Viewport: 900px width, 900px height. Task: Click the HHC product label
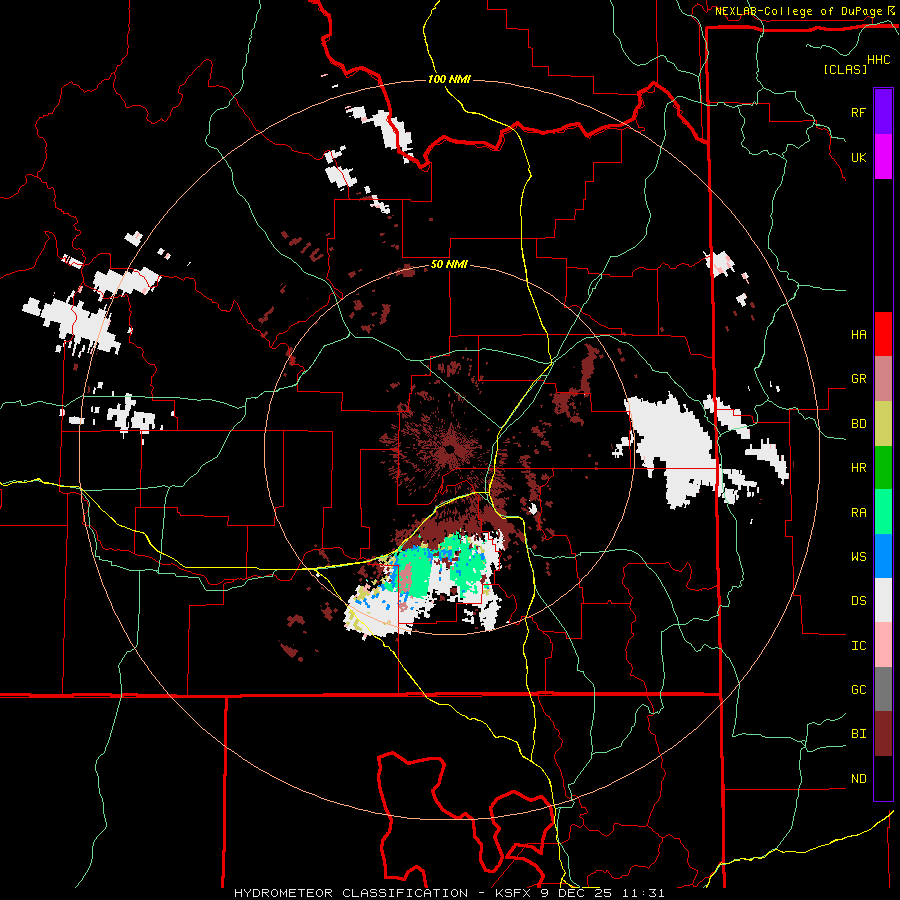(879, 60)
